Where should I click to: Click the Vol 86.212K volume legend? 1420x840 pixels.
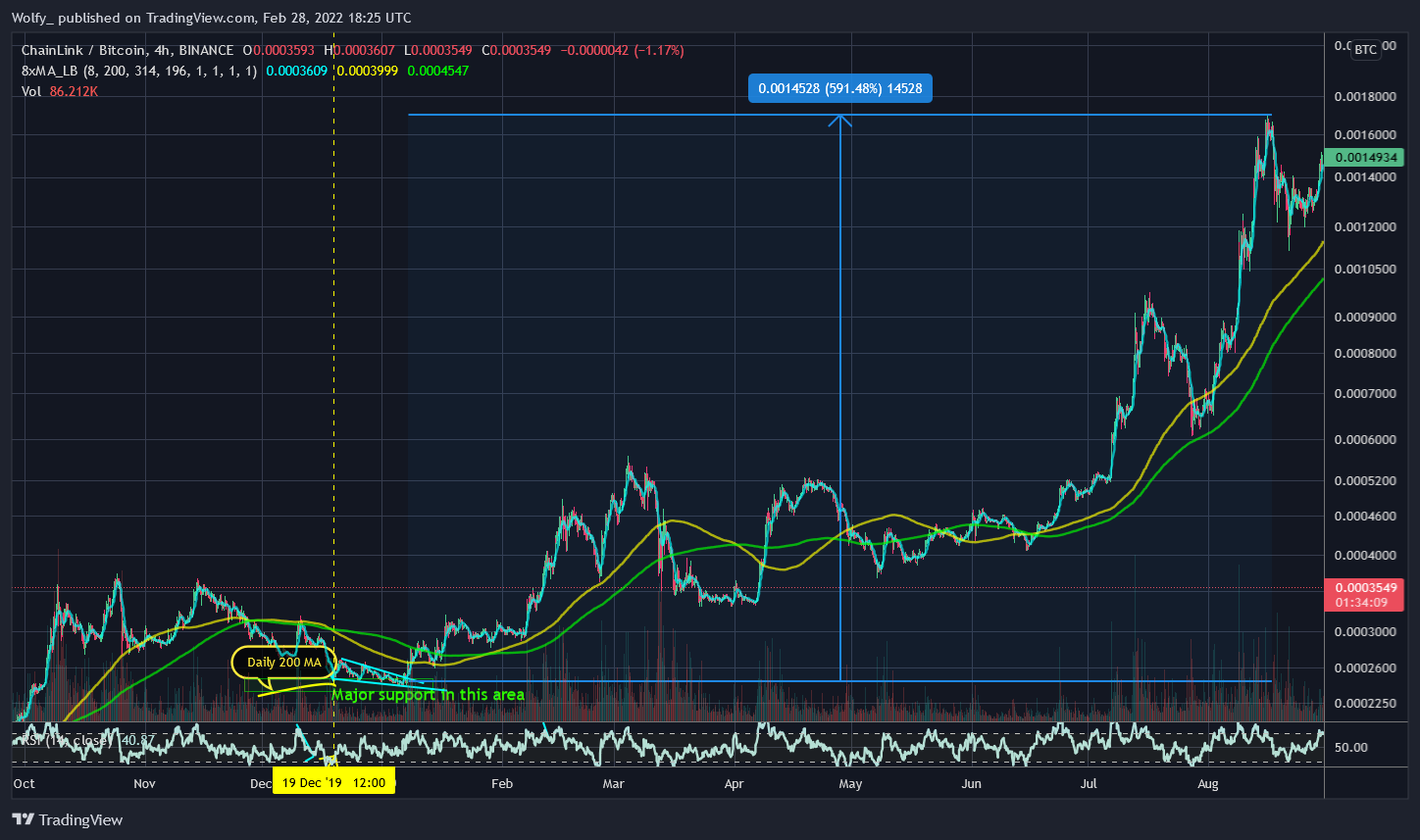click(60, 91)
